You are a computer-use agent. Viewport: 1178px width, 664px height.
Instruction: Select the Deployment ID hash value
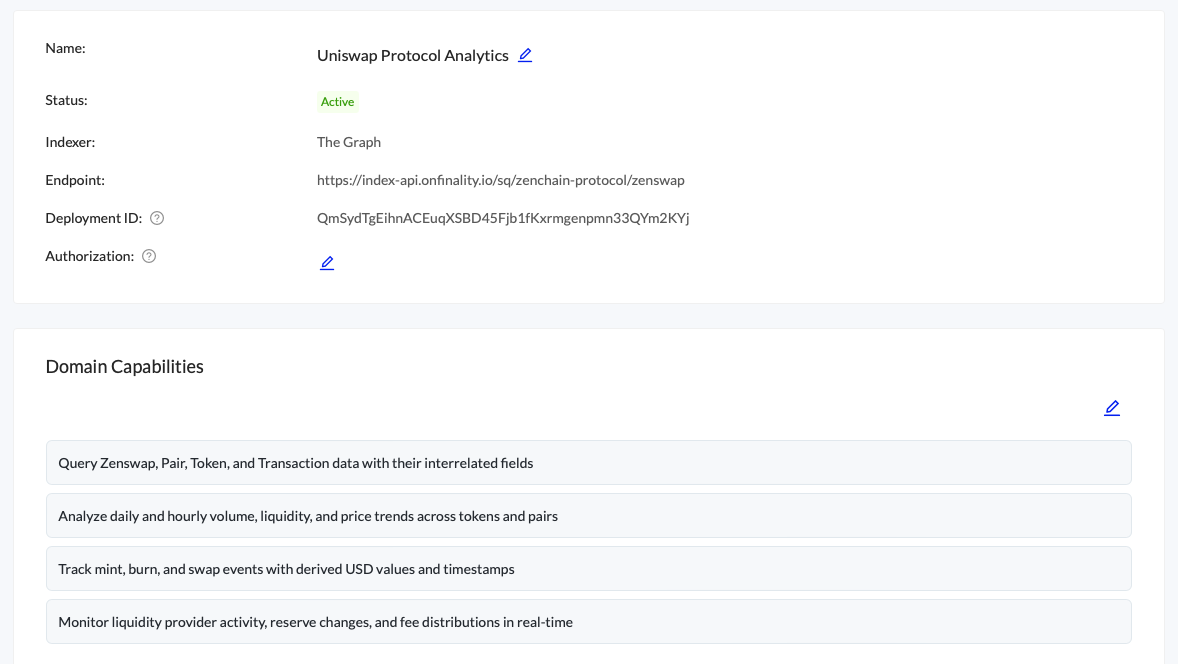[x=503, y=218]
